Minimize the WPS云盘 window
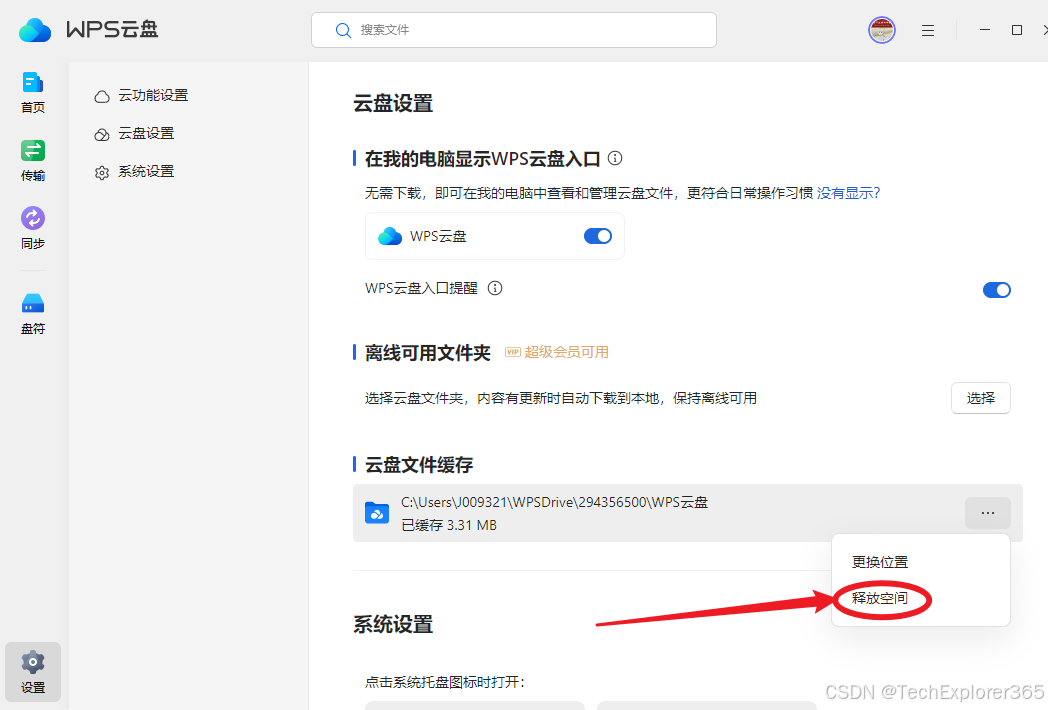 tap(985, 30)
